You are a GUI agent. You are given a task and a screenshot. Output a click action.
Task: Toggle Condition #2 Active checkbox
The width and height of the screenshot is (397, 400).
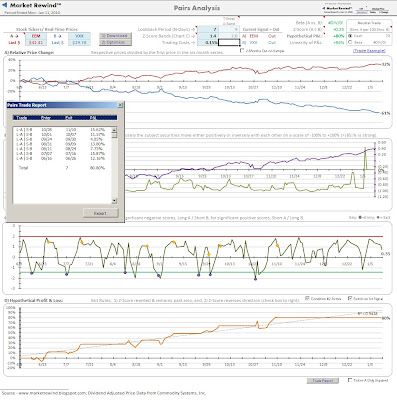tap(307, 298)
